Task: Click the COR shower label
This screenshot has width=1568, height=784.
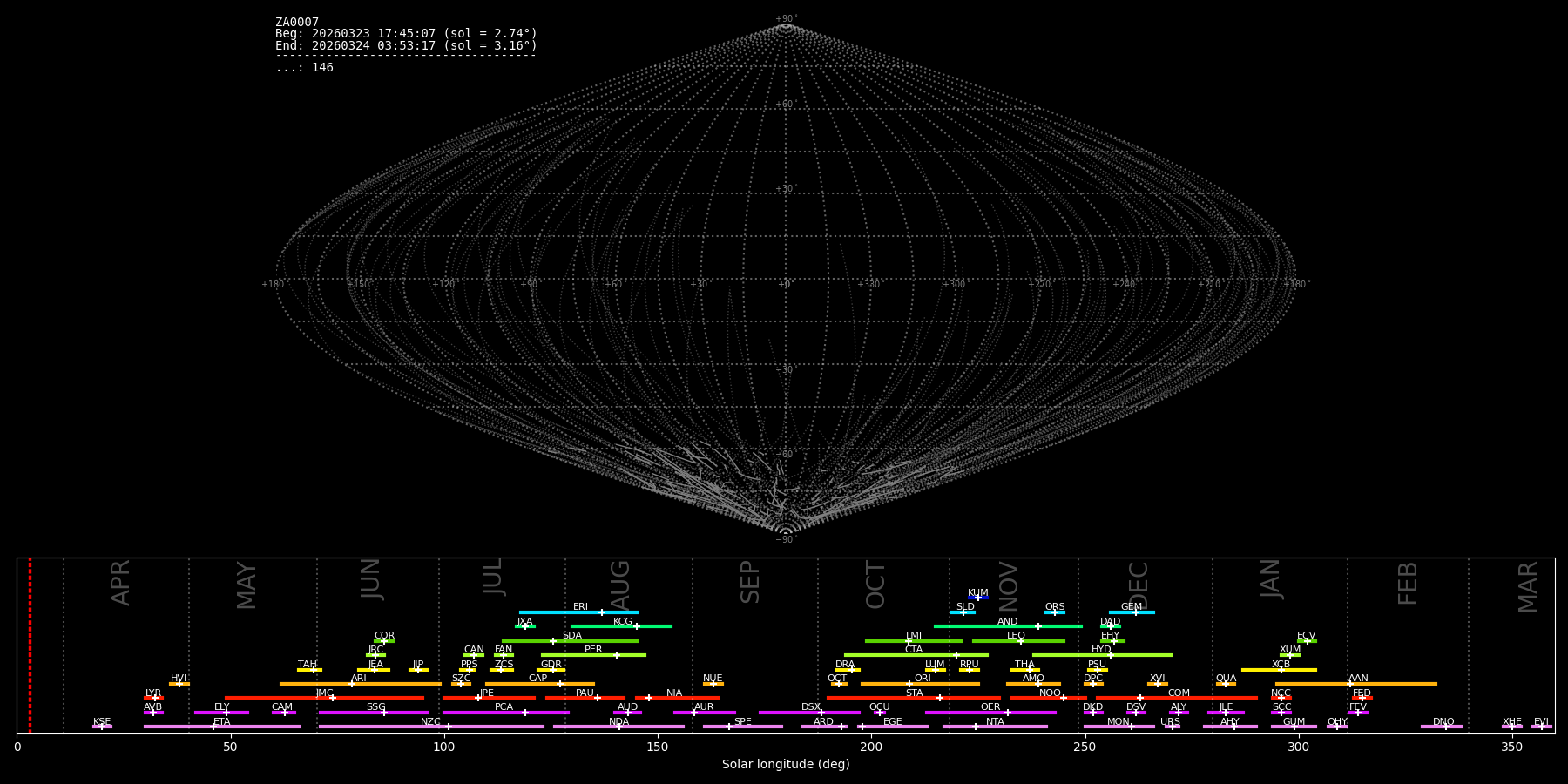Action: [384, 636]
